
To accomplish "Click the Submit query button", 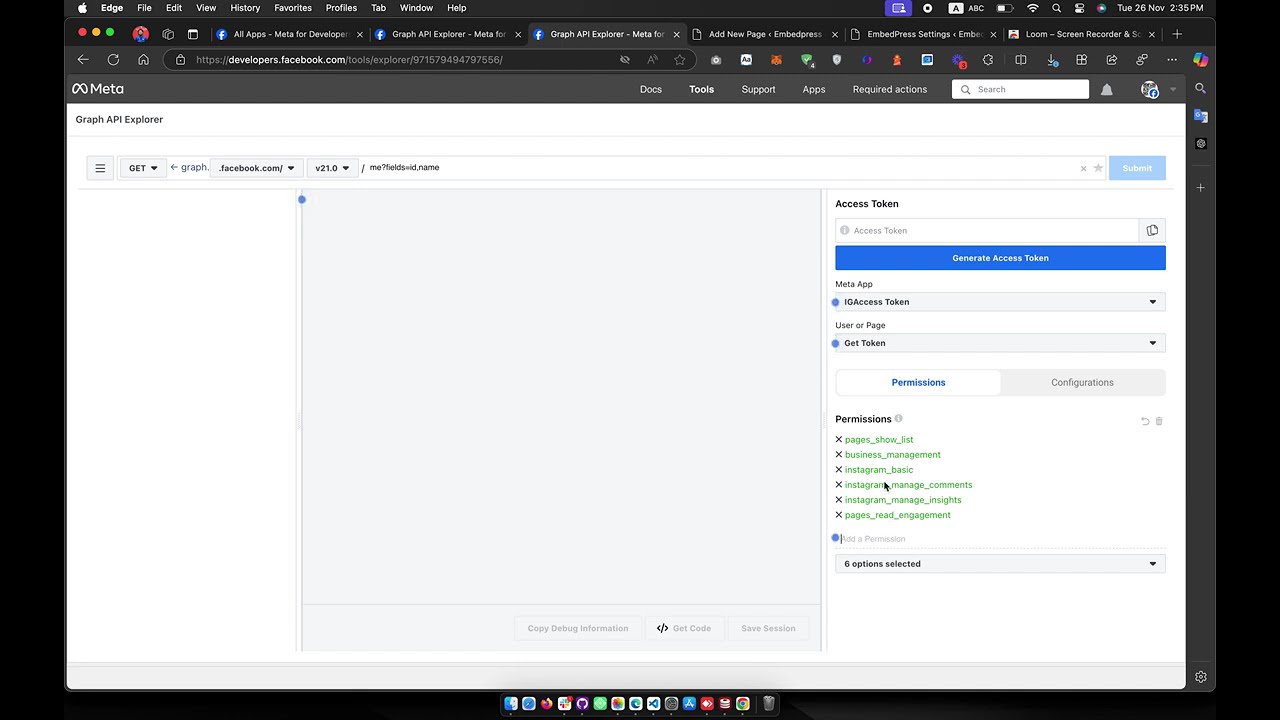I will click(1137, 168).
